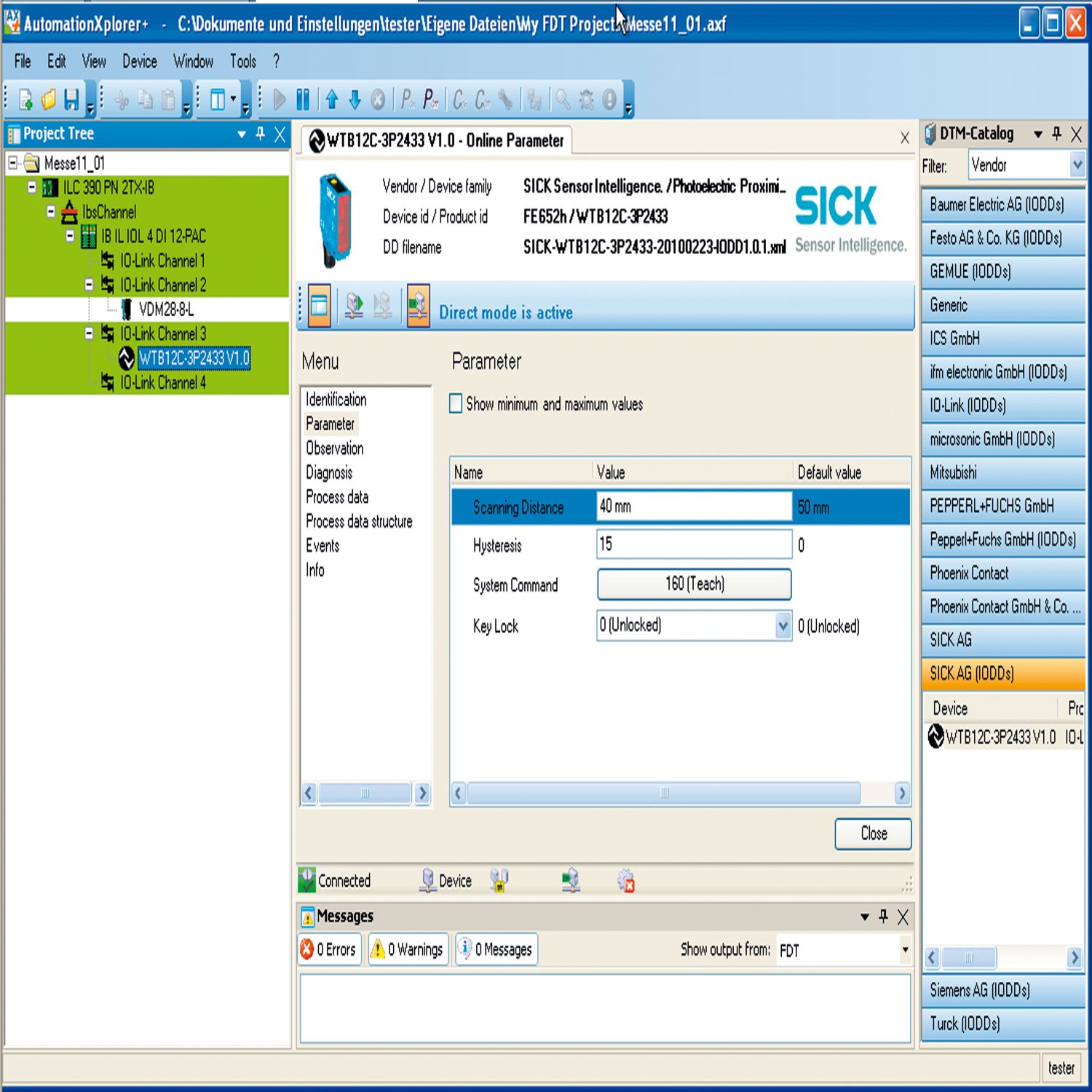Open the Tools menu

tap(243, 61)
